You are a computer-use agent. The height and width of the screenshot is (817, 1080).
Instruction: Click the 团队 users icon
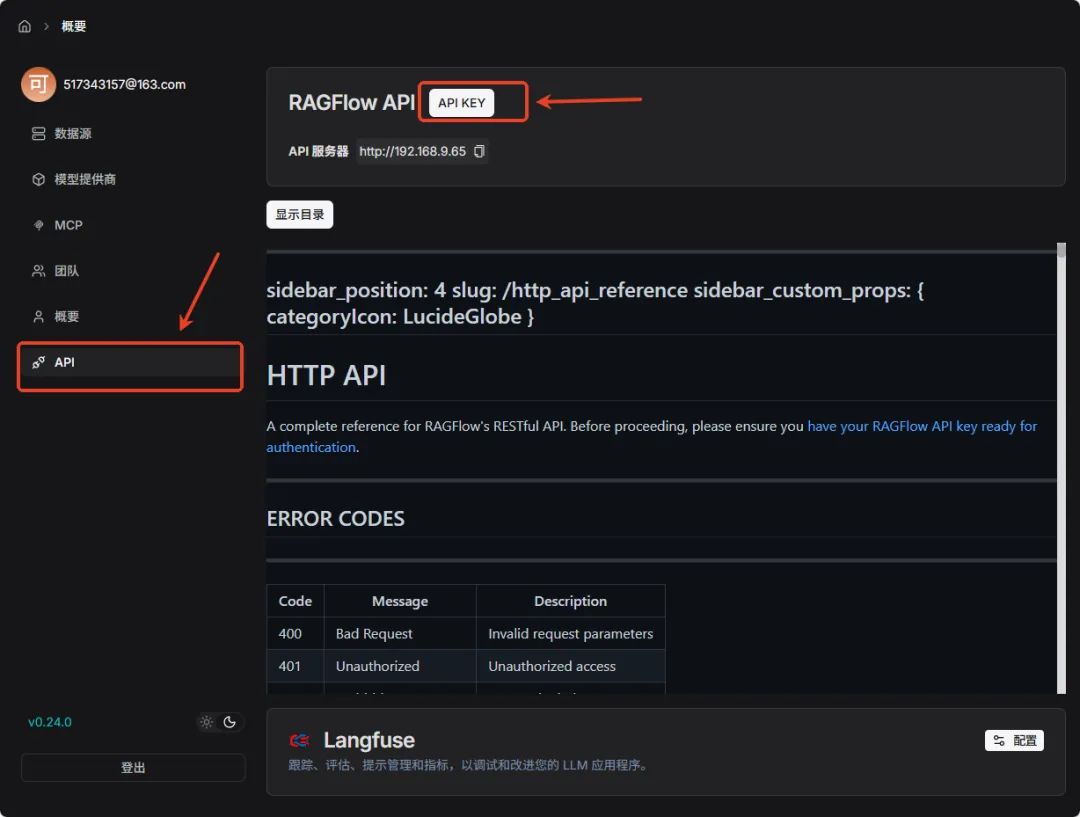pyautogui.click(x=39, y=271)
